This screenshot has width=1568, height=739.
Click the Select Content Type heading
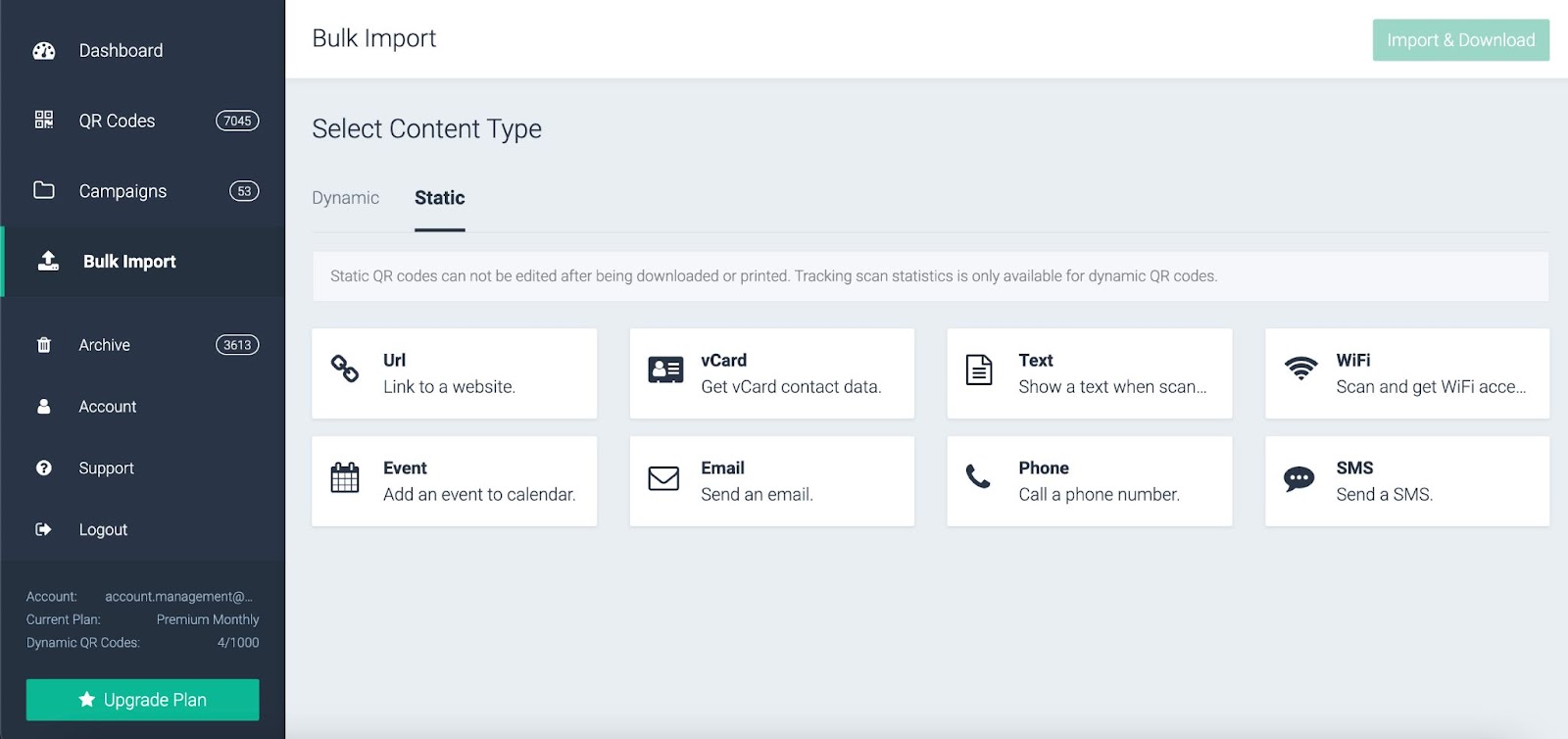[x=426, y=129]
